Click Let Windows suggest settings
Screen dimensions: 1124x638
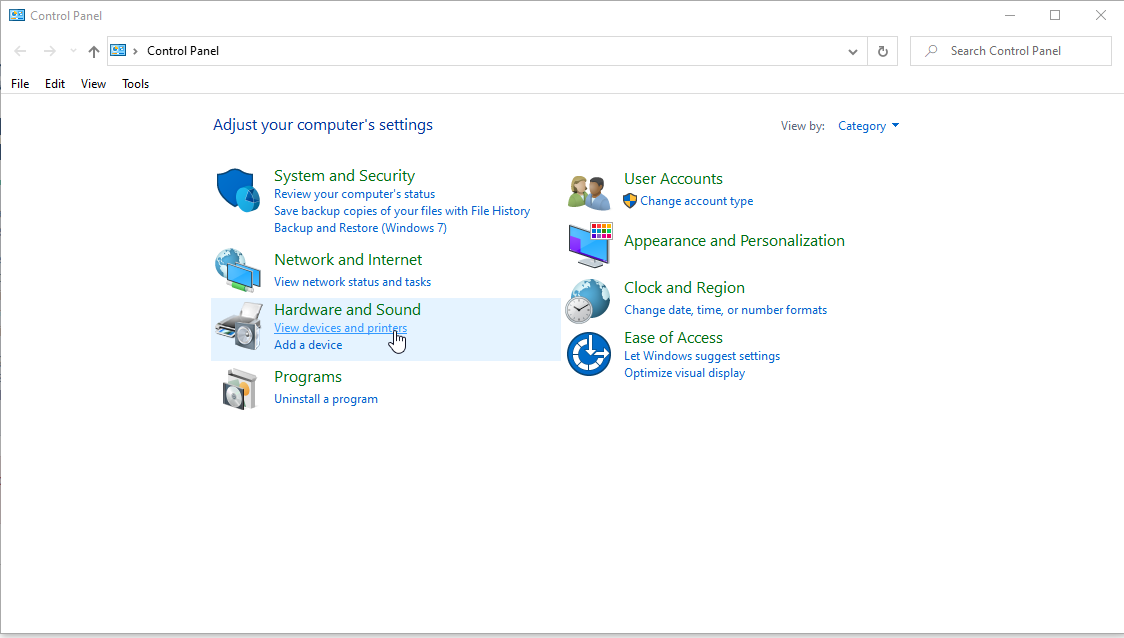coord(702,356)
